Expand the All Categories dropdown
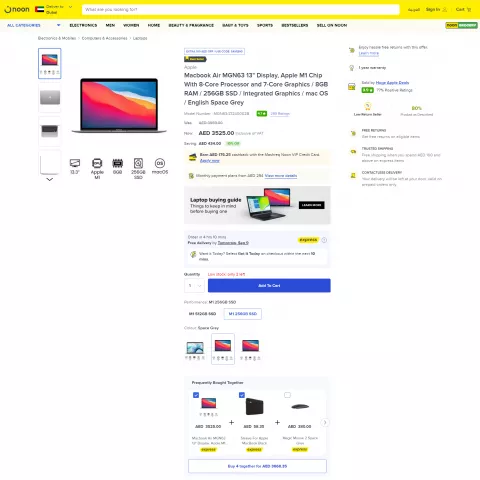Image resolution: width=480 pixels, height=480 pixels. 59,25
